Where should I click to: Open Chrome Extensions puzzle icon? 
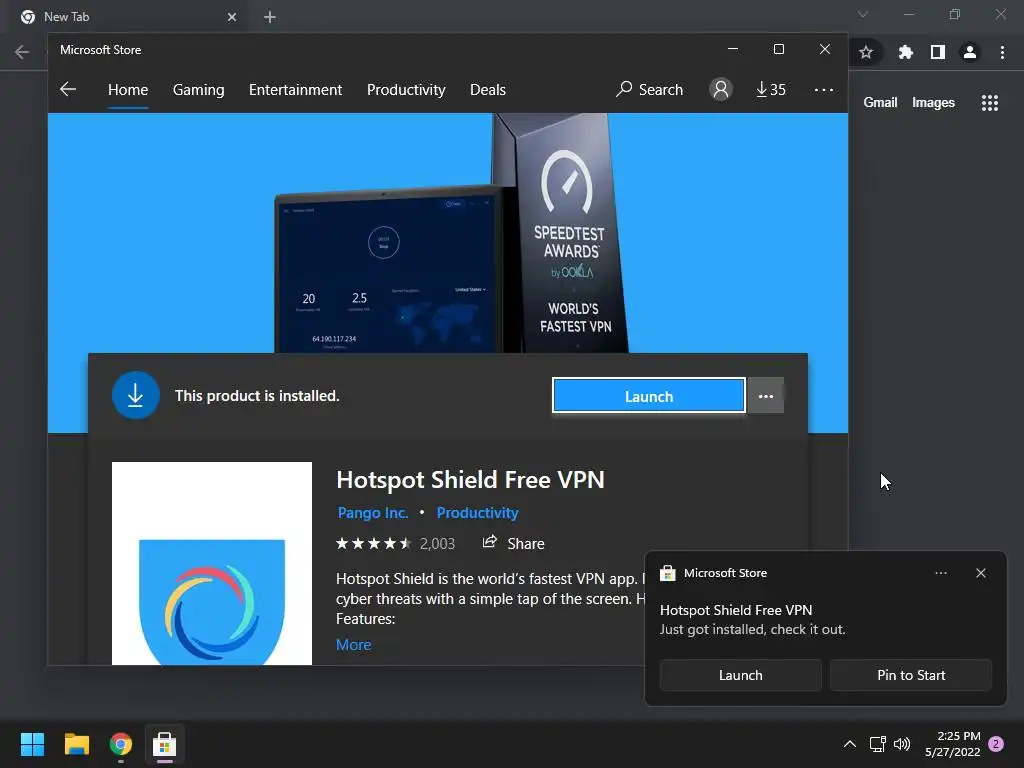905,52
